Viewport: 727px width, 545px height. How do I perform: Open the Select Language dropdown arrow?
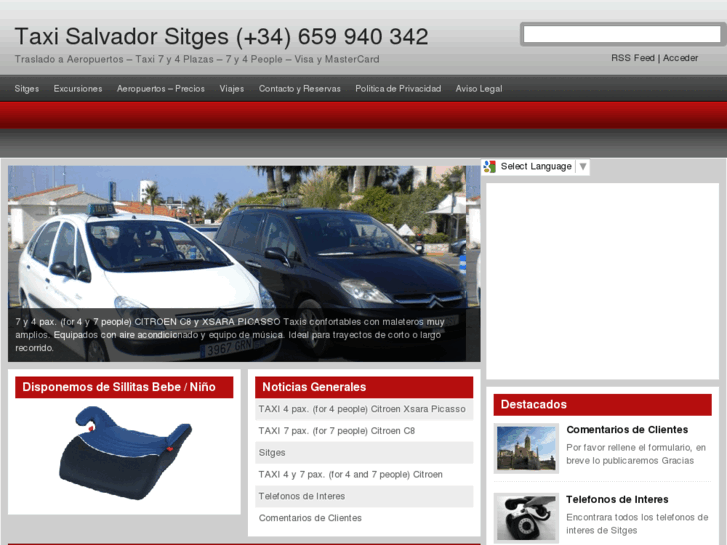[583, 167]
